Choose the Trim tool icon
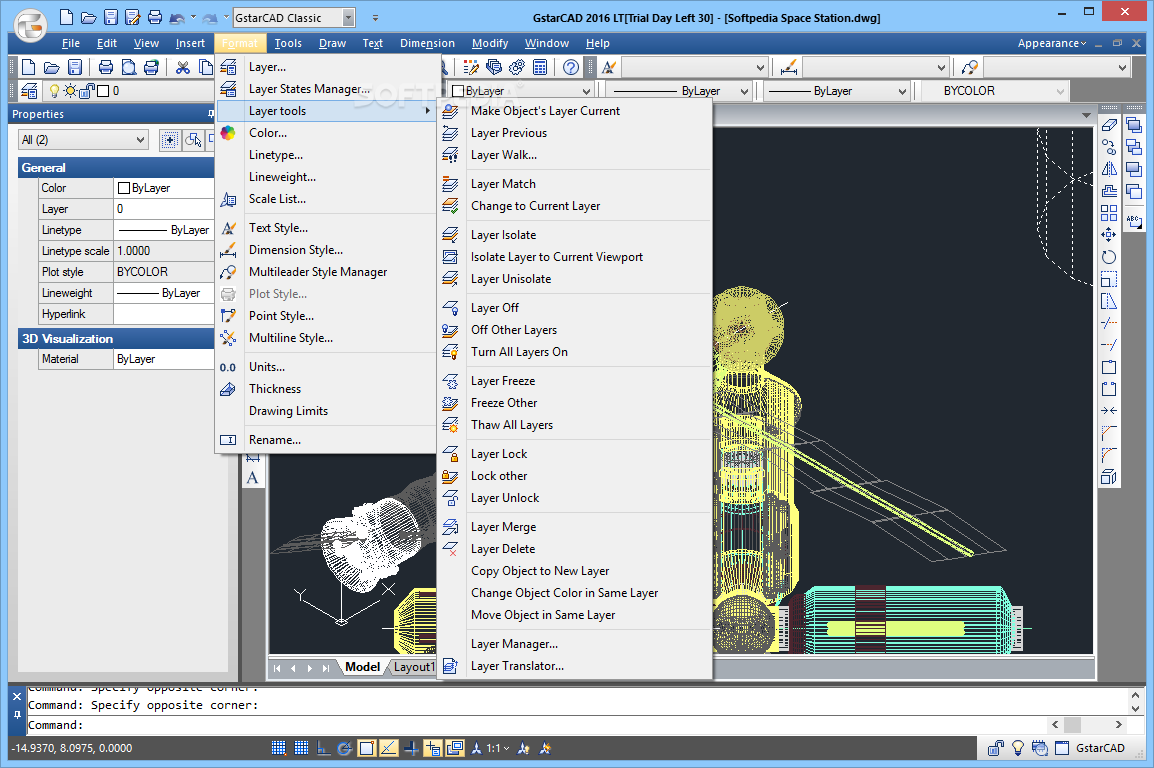 pyautogui.click(x=1109, y=323)
